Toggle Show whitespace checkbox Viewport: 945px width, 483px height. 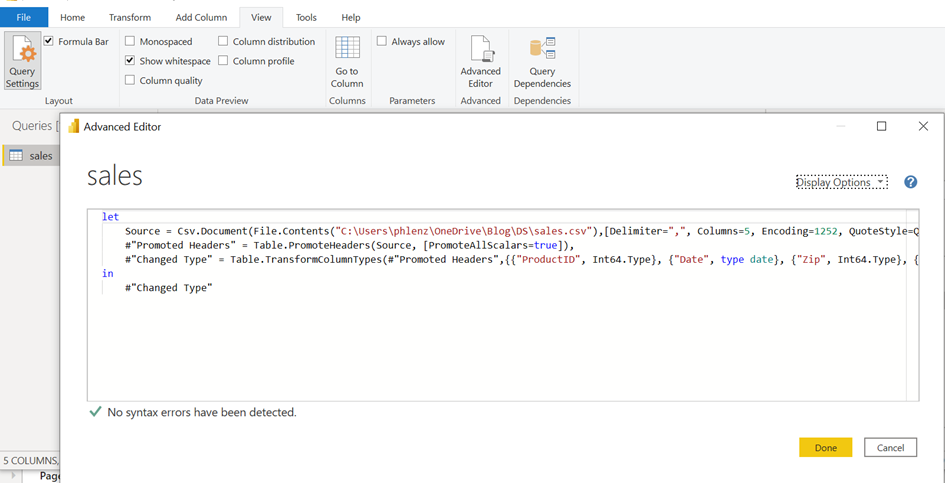(130, 61)
